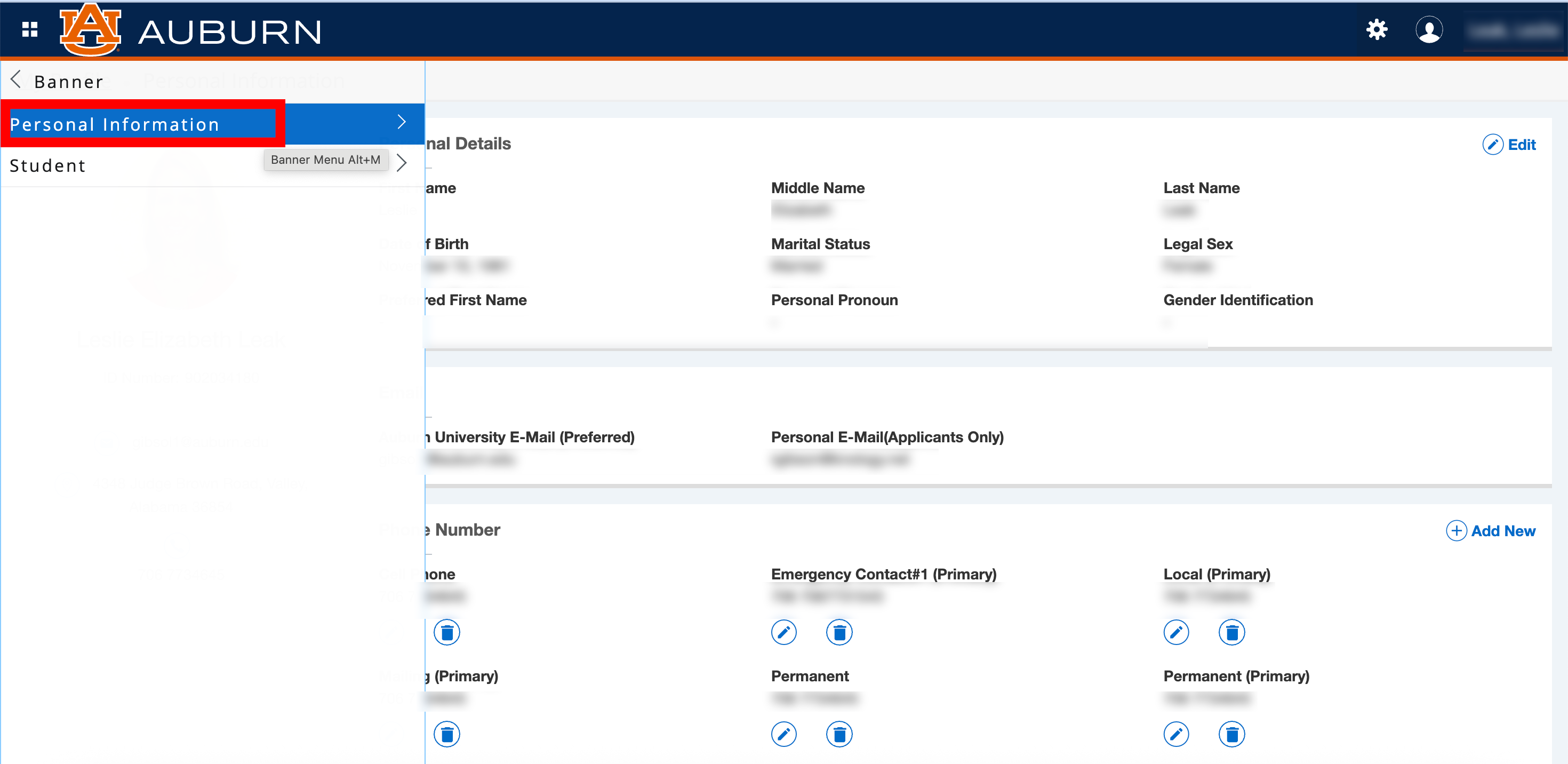Screen dimensions: 1568x764
Task: Open the user profile icon
Action: click(x=1430, y=29)
